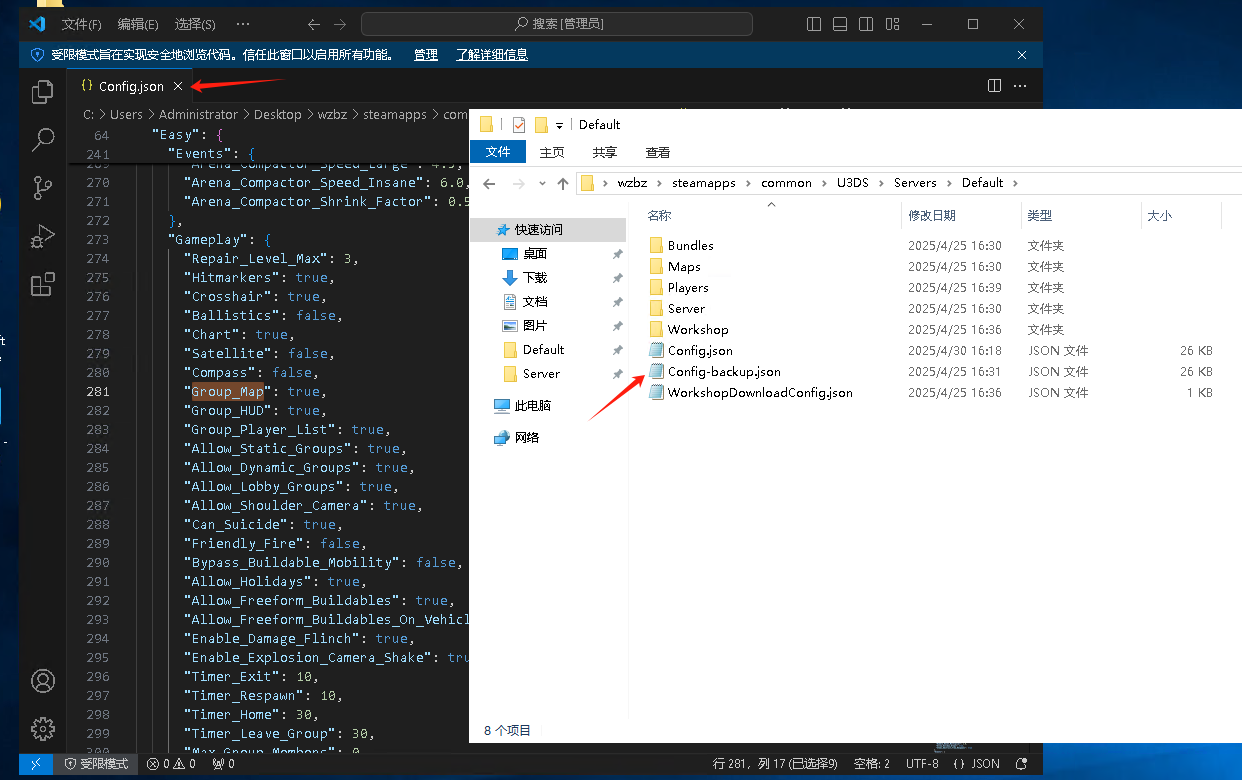Dismiss the restricted mode banner

point(1022,55)
